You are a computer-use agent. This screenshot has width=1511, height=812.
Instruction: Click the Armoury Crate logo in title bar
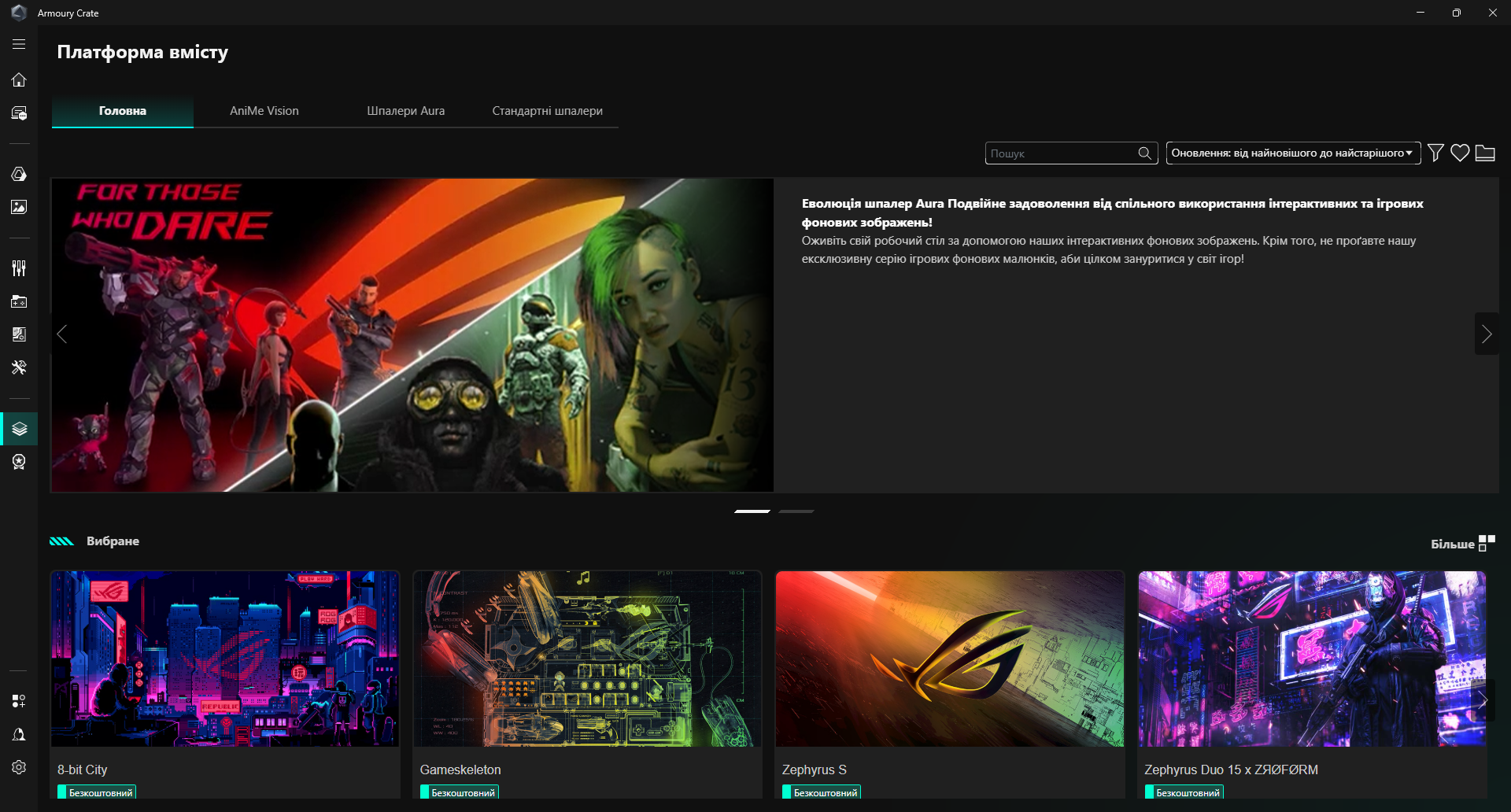click(19, 13)
